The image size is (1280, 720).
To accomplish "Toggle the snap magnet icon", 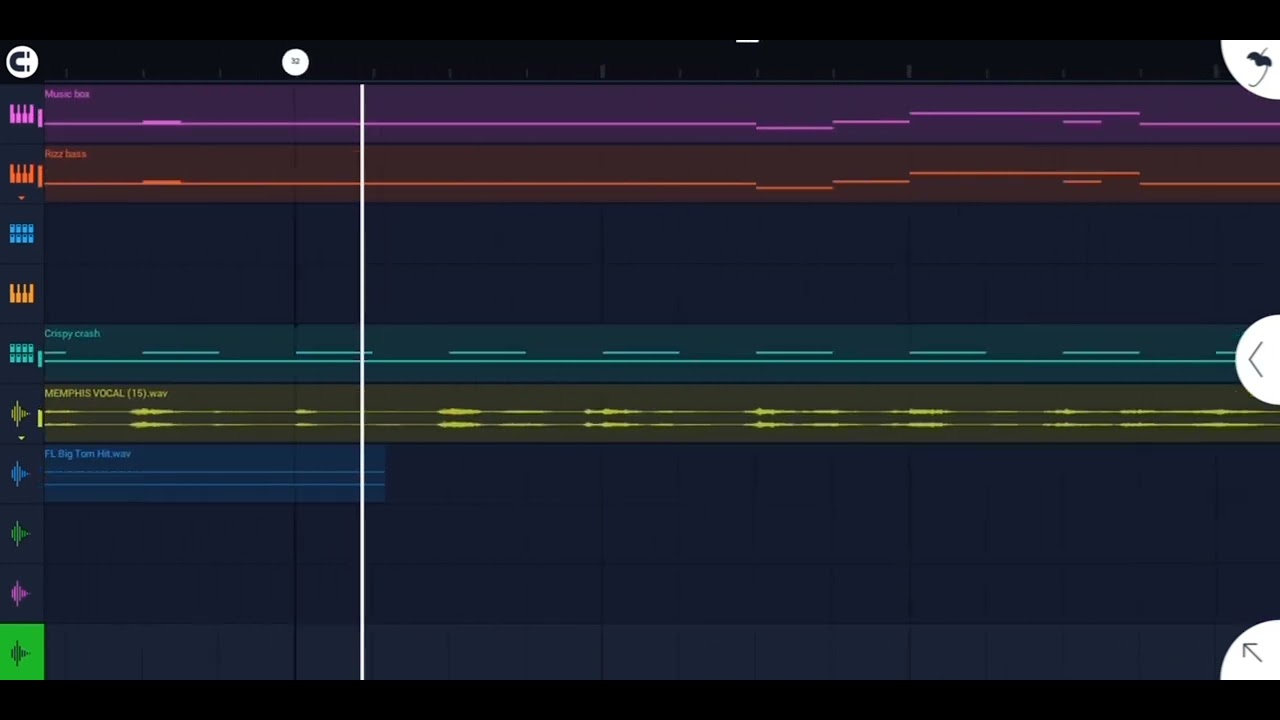I will click(22, 62).
